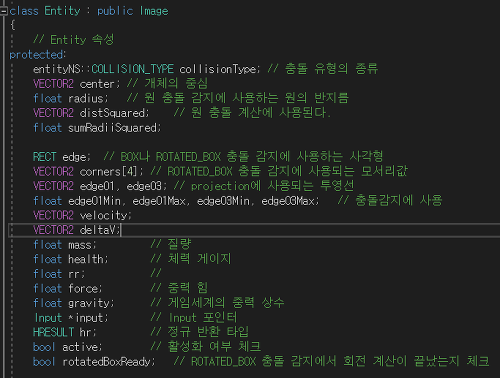500x378 pixels.
Task: Click the '// 개체의 중심' comment
Action: coord(167,84)
